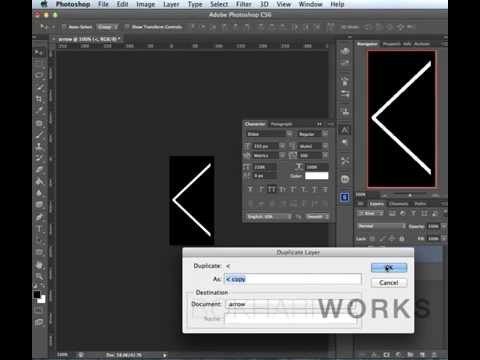Click the Navigator preview thumbnail

click(402, 119)
